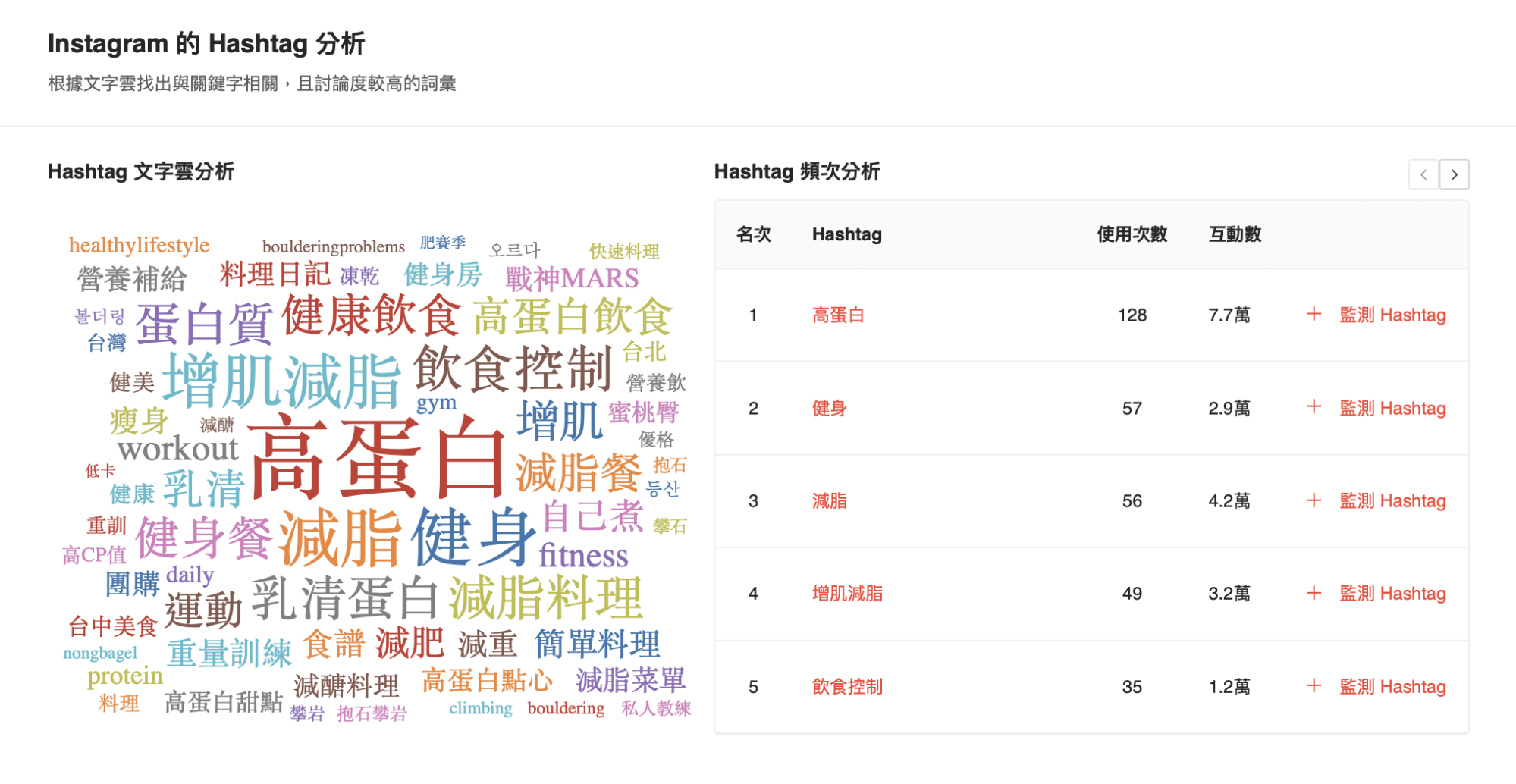Click plus icon beside 增肌減脂 row
1516x784 pixels.
(x=1314, y=593)
